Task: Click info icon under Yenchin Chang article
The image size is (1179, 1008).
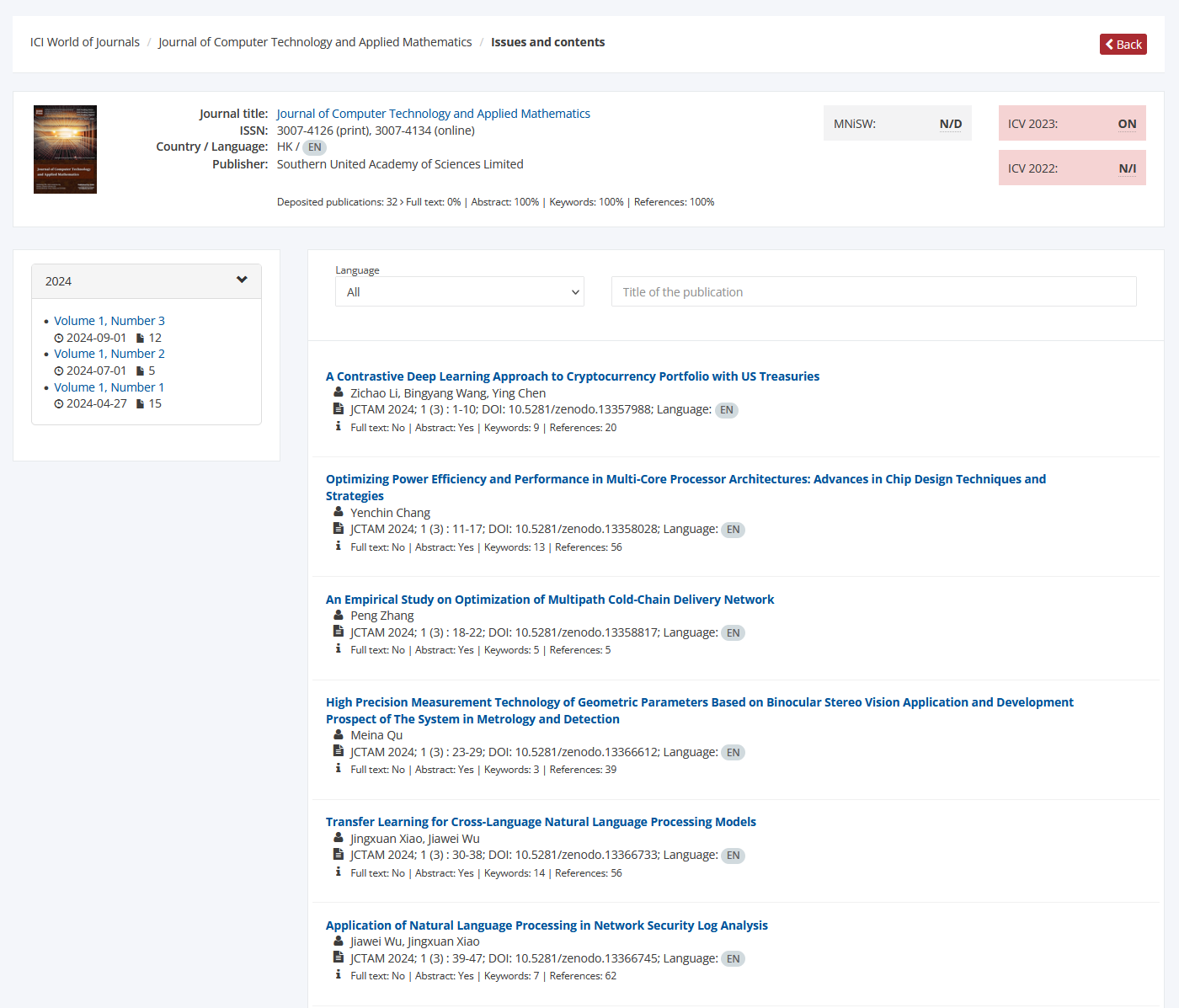Action: [339, 547]
